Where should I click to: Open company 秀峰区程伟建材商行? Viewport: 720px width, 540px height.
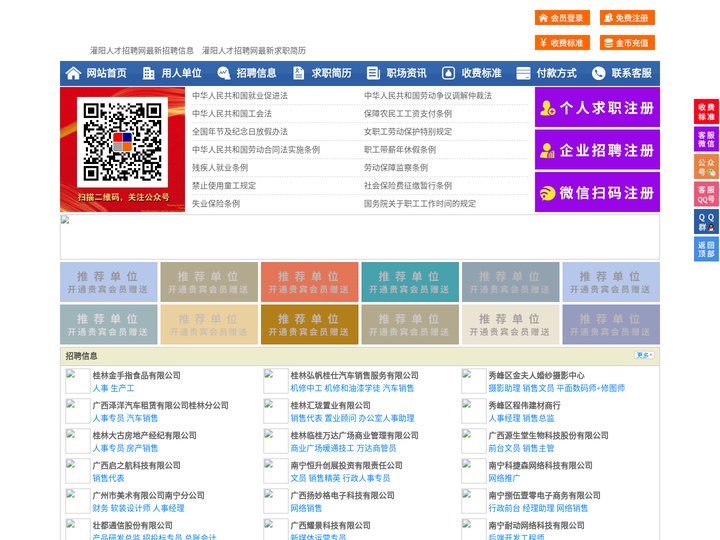pos(524,405)
